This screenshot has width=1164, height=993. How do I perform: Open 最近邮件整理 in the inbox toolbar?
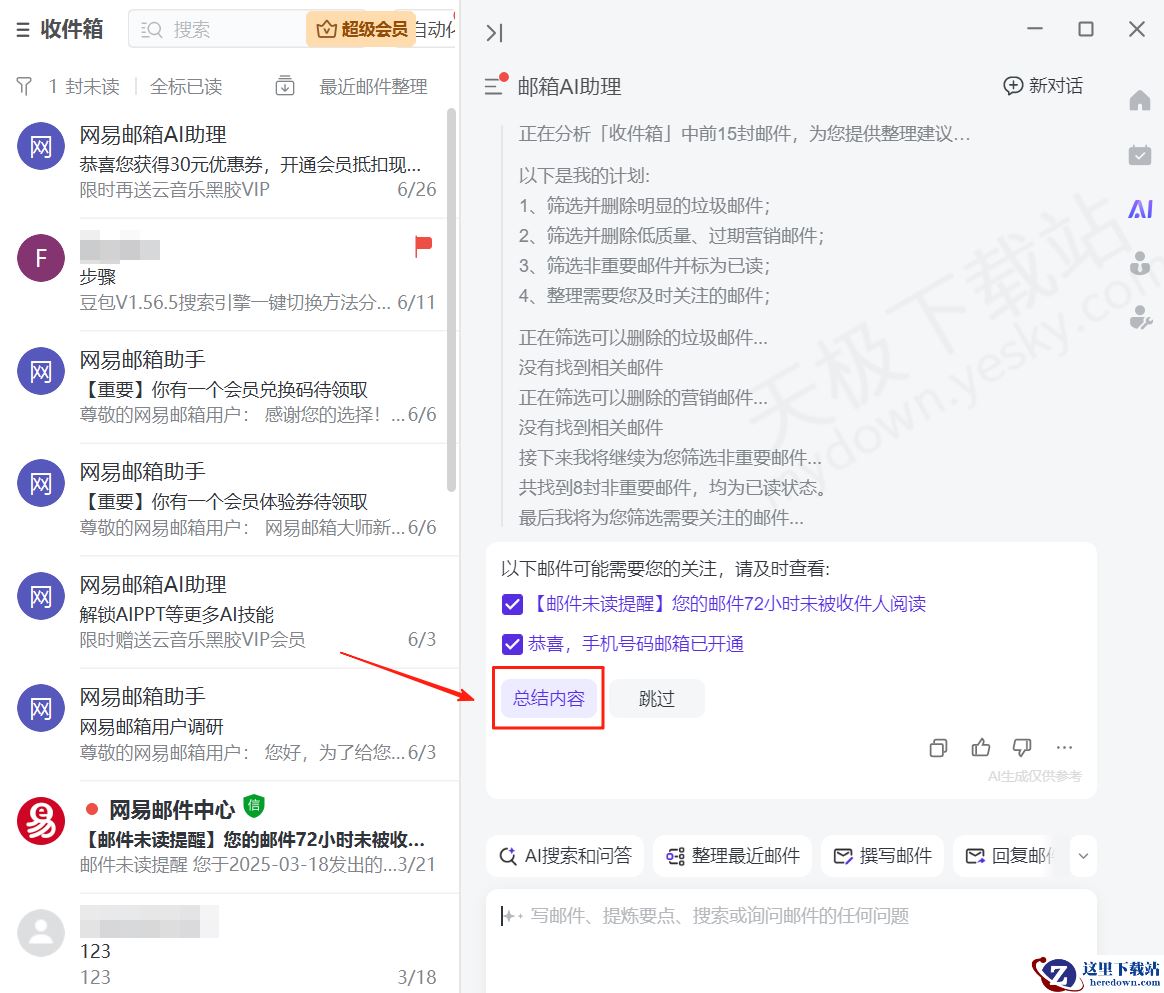click(373, 86)
